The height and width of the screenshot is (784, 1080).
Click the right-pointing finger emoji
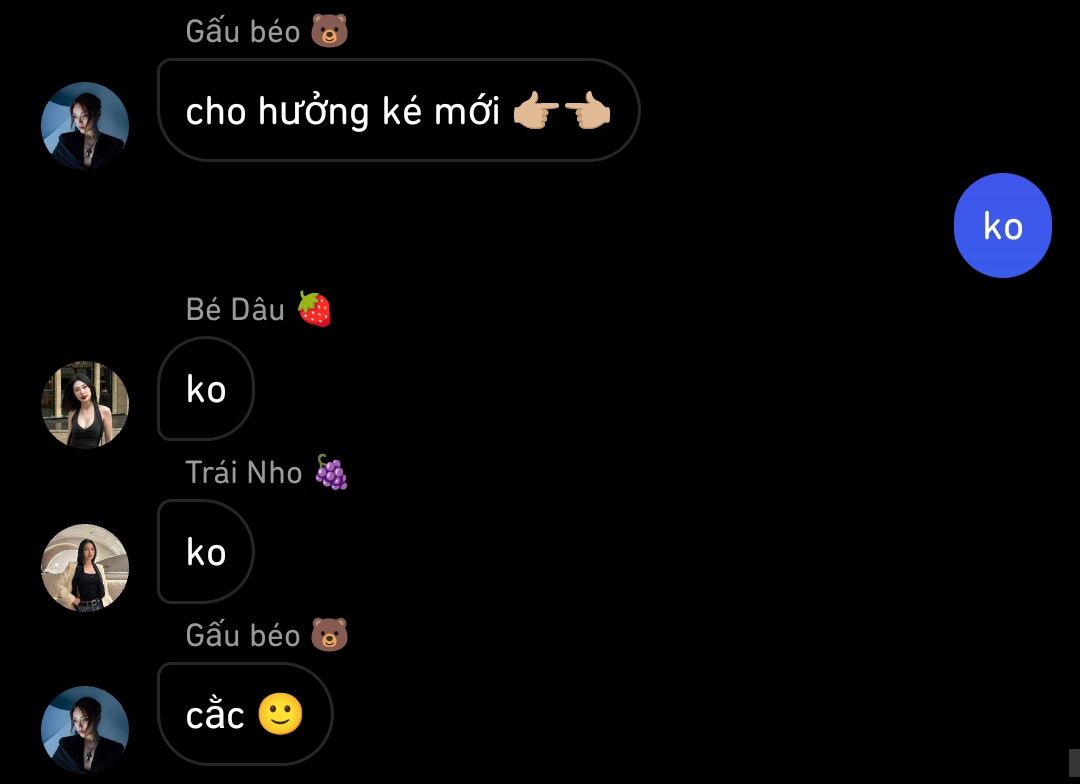[536, 111]
